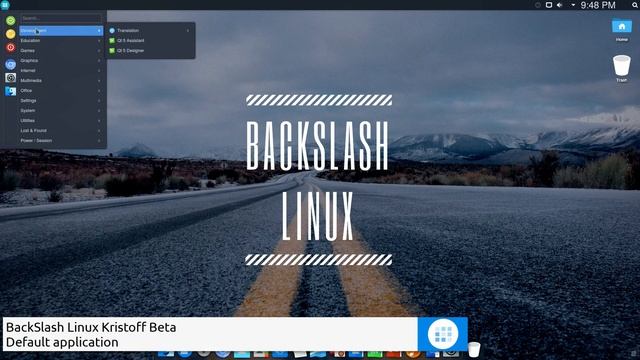
Task: Open the gray camera-like icon in menu sidebar
Action: tap(11, 78)
